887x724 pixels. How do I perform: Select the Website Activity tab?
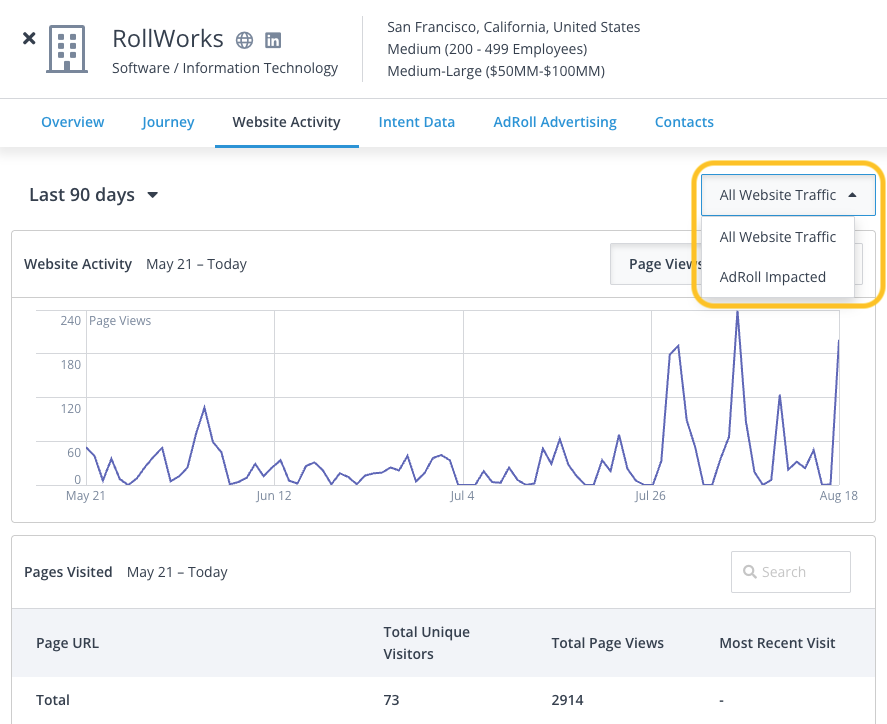click(286, 122)
